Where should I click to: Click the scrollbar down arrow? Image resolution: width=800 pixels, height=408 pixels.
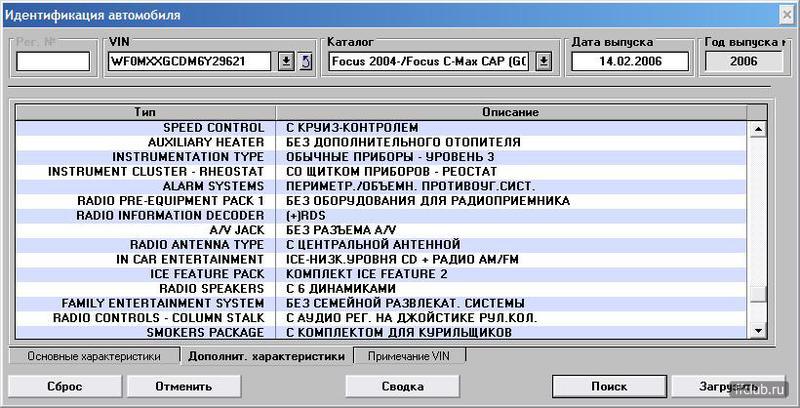[759, 331]
